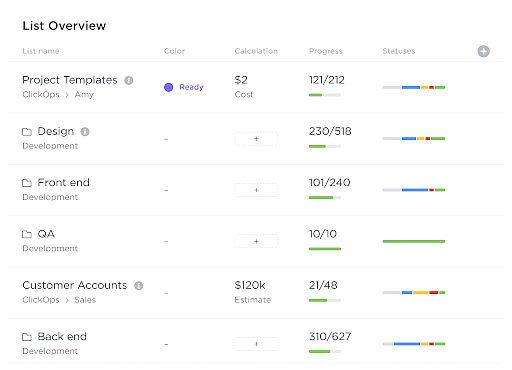Viewport: 512px width, 370px height.
Task: Click the QA statuses bar
Action: [x=414, y=241]
